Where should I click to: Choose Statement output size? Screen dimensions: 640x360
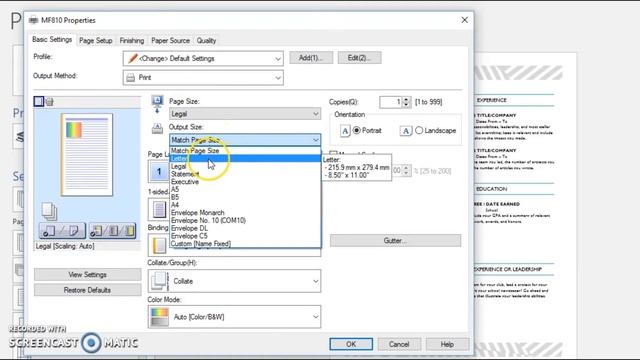[x=245, y=174]
